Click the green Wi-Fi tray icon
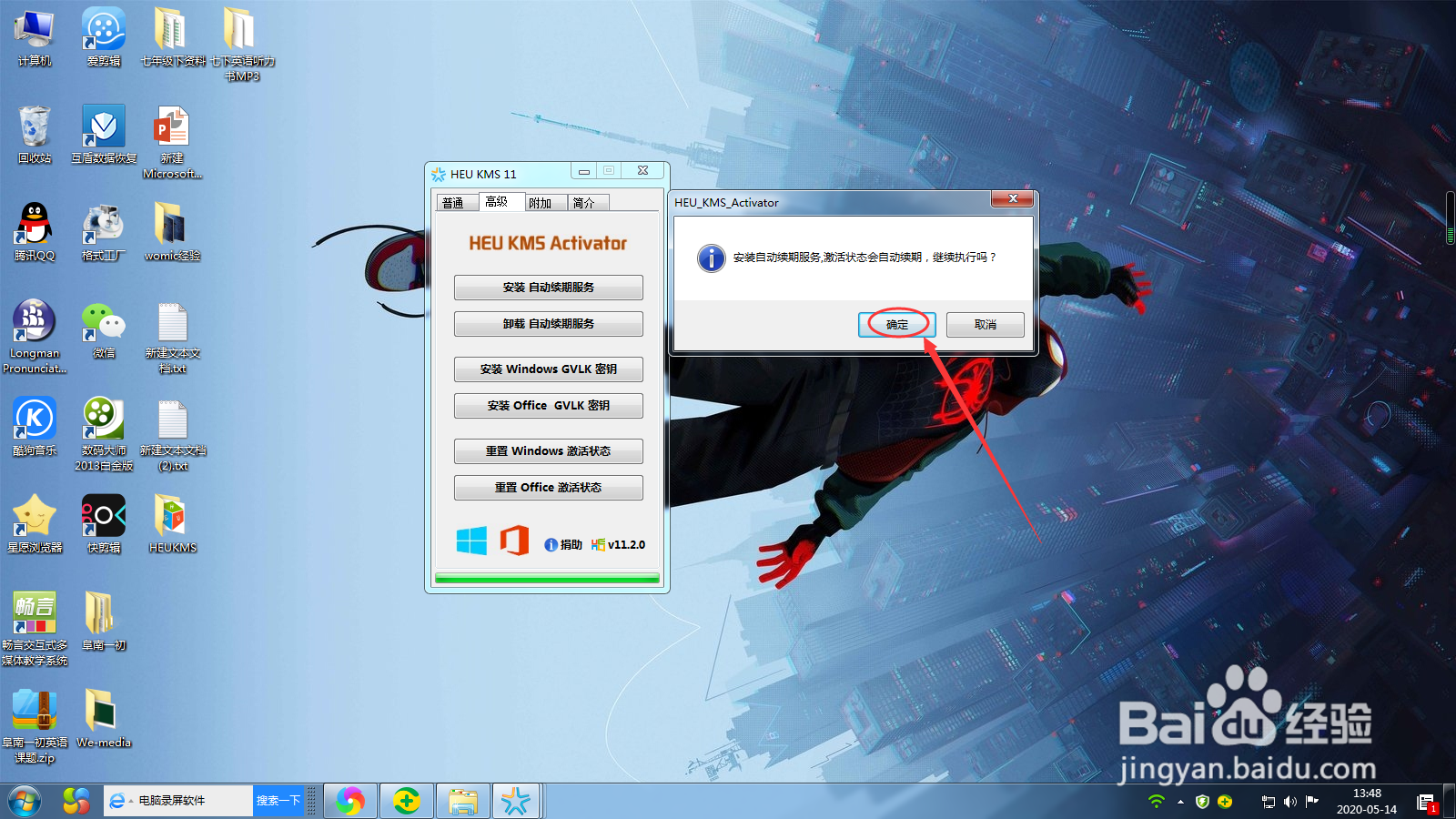1456x819 pixels. (x=1157, y=801)
